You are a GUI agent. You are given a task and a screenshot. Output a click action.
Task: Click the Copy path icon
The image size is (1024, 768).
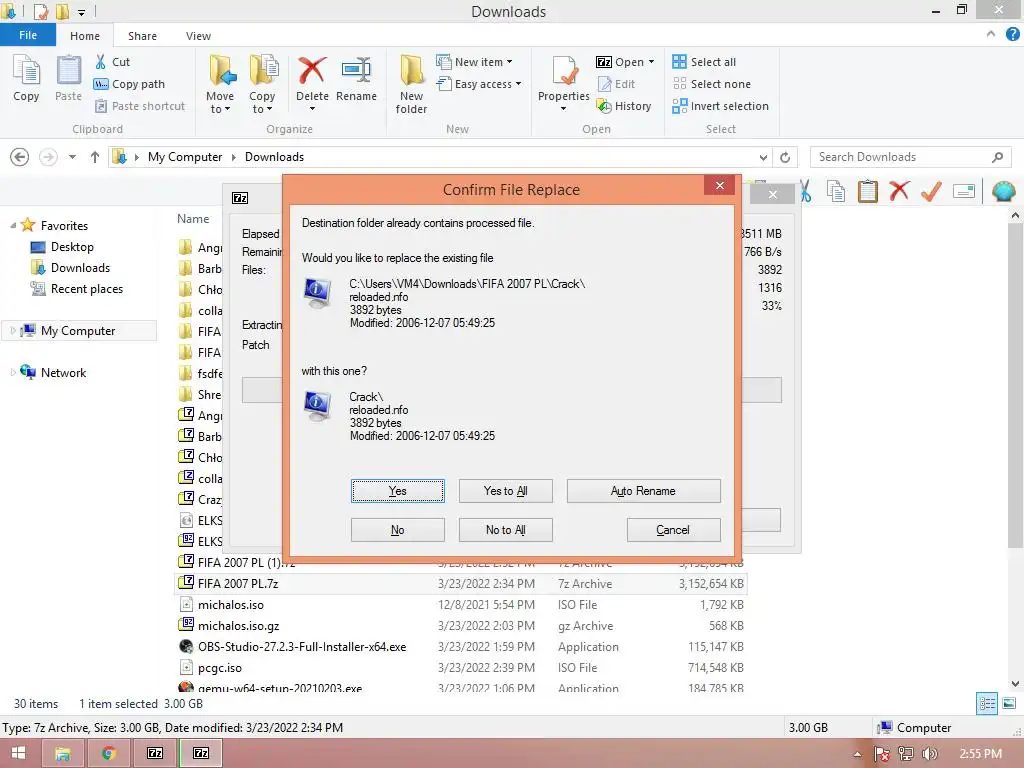tap(101, 84)
